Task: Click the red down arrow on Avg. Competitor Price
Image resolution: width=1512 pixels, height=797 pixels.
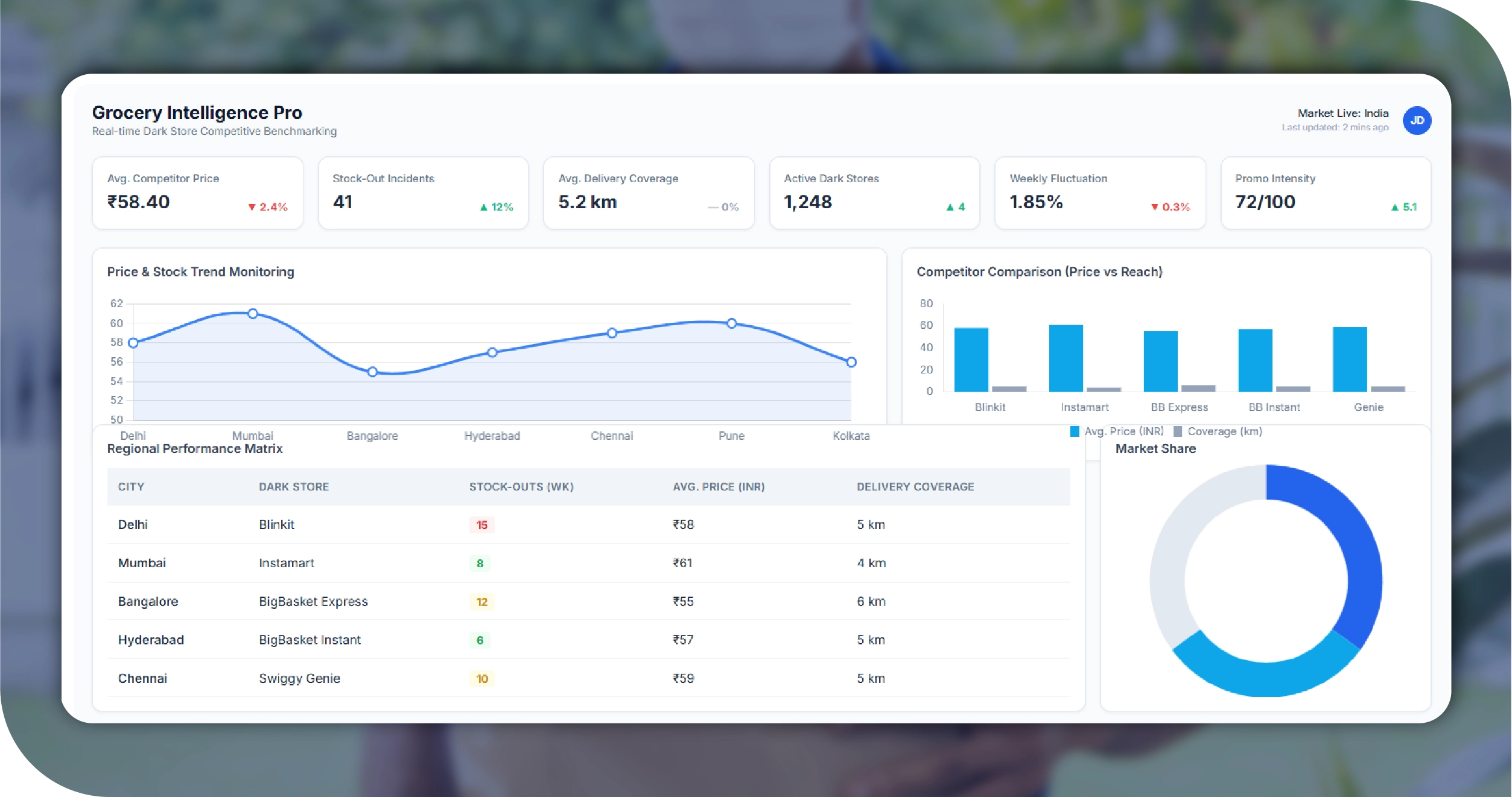Action: click(252, 207)
